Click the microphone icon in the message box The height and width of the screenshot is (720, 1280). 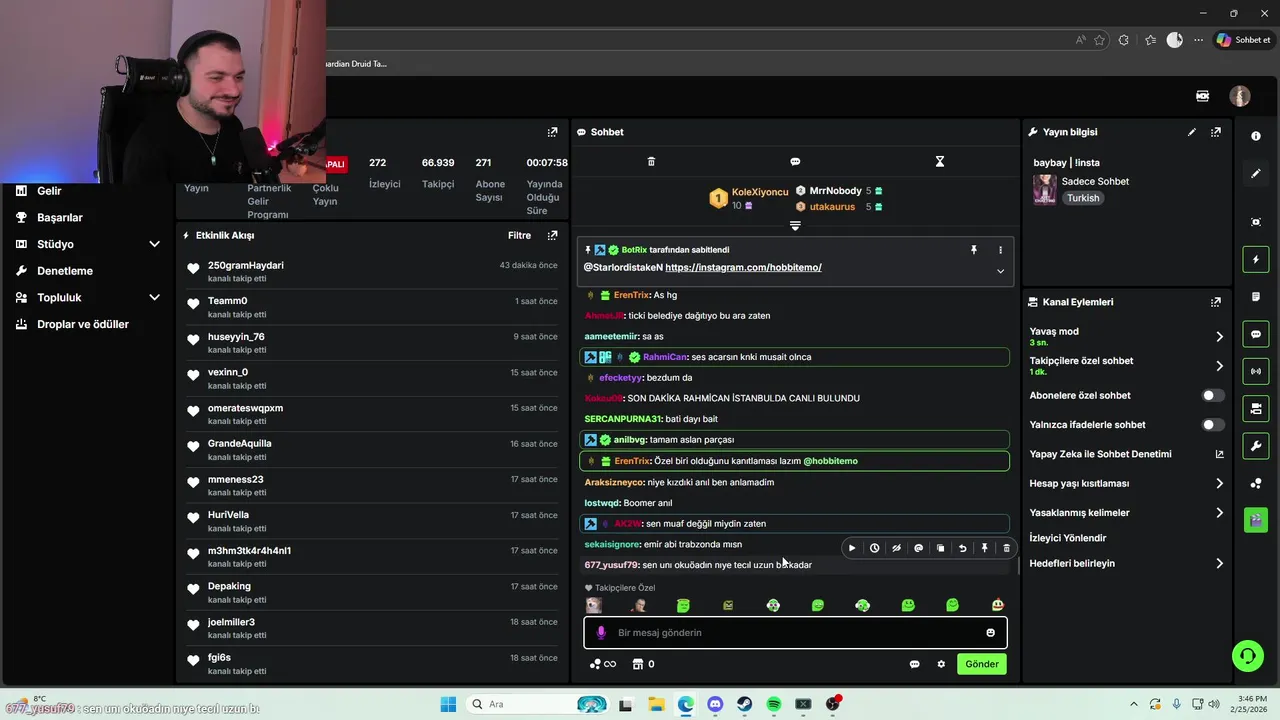coord(601,633)
